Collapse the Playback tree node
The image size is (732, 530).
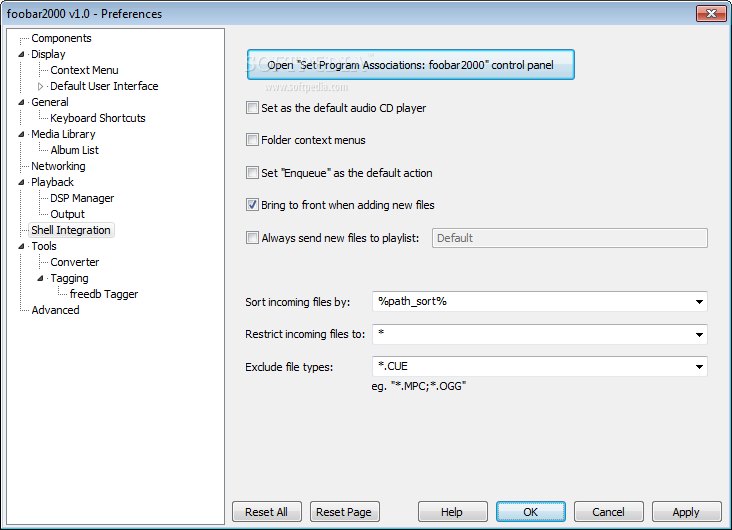22,182
